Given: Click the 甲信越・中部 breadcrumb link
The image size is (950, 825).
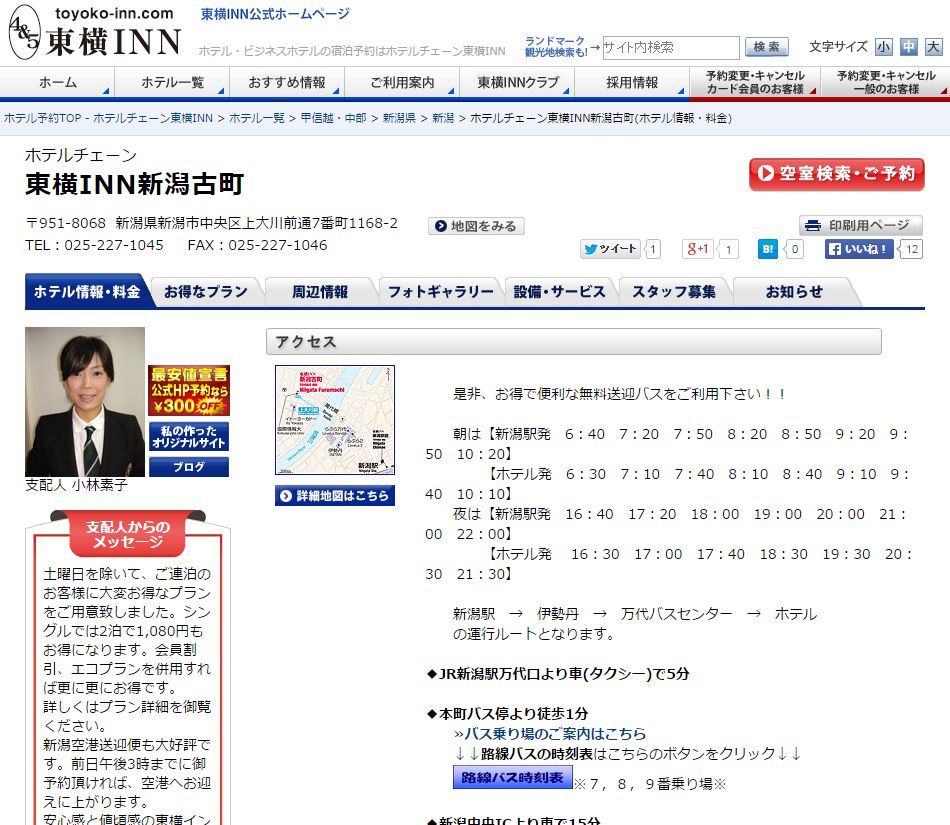Looking at the screenshot, I should click(x=333, y=118).
